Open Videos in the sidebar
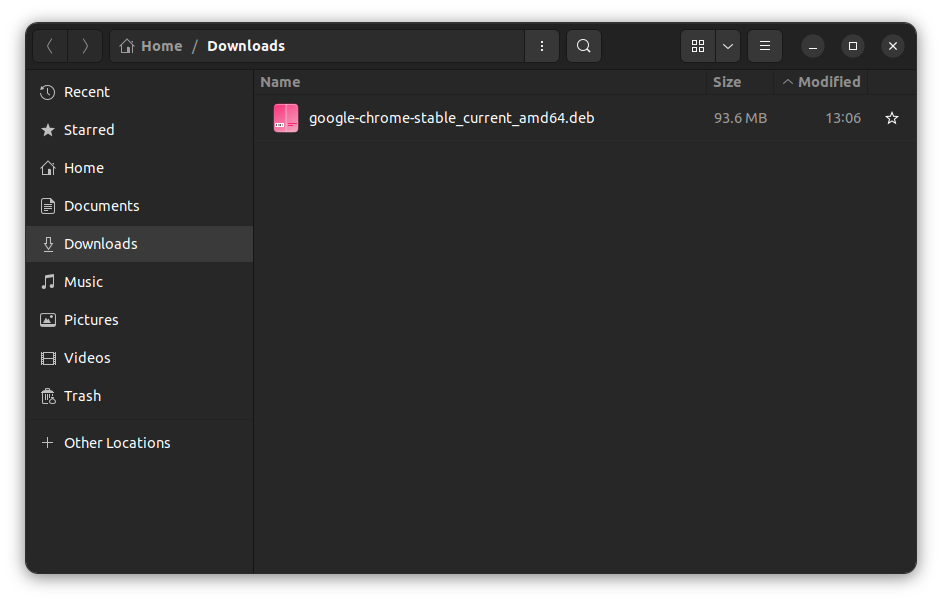Image resolution: width=942 pixels, height=602 pixels. 139,358
